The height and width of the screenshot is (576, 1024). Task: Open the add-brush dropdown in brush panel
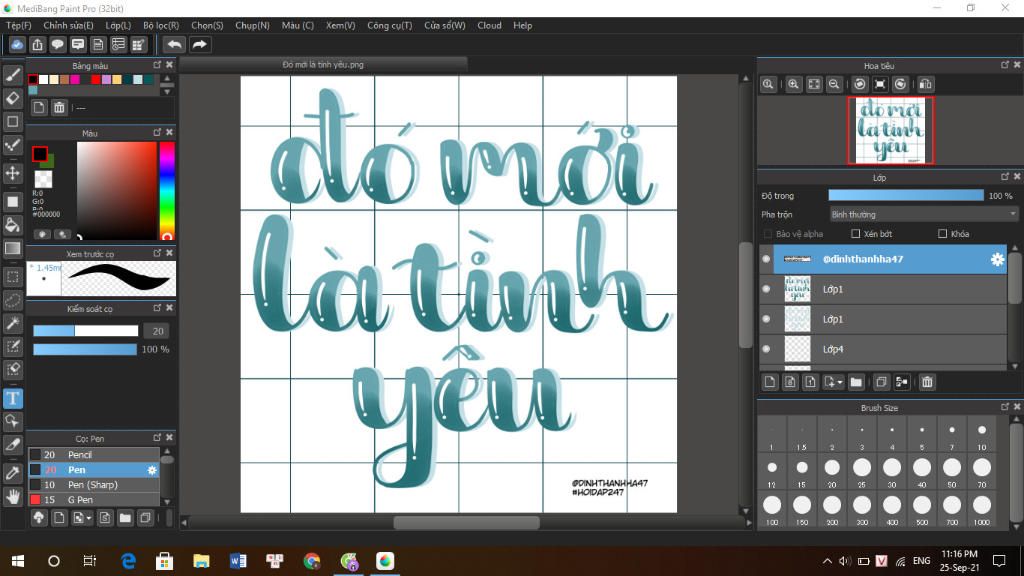(x=89, y=519)
